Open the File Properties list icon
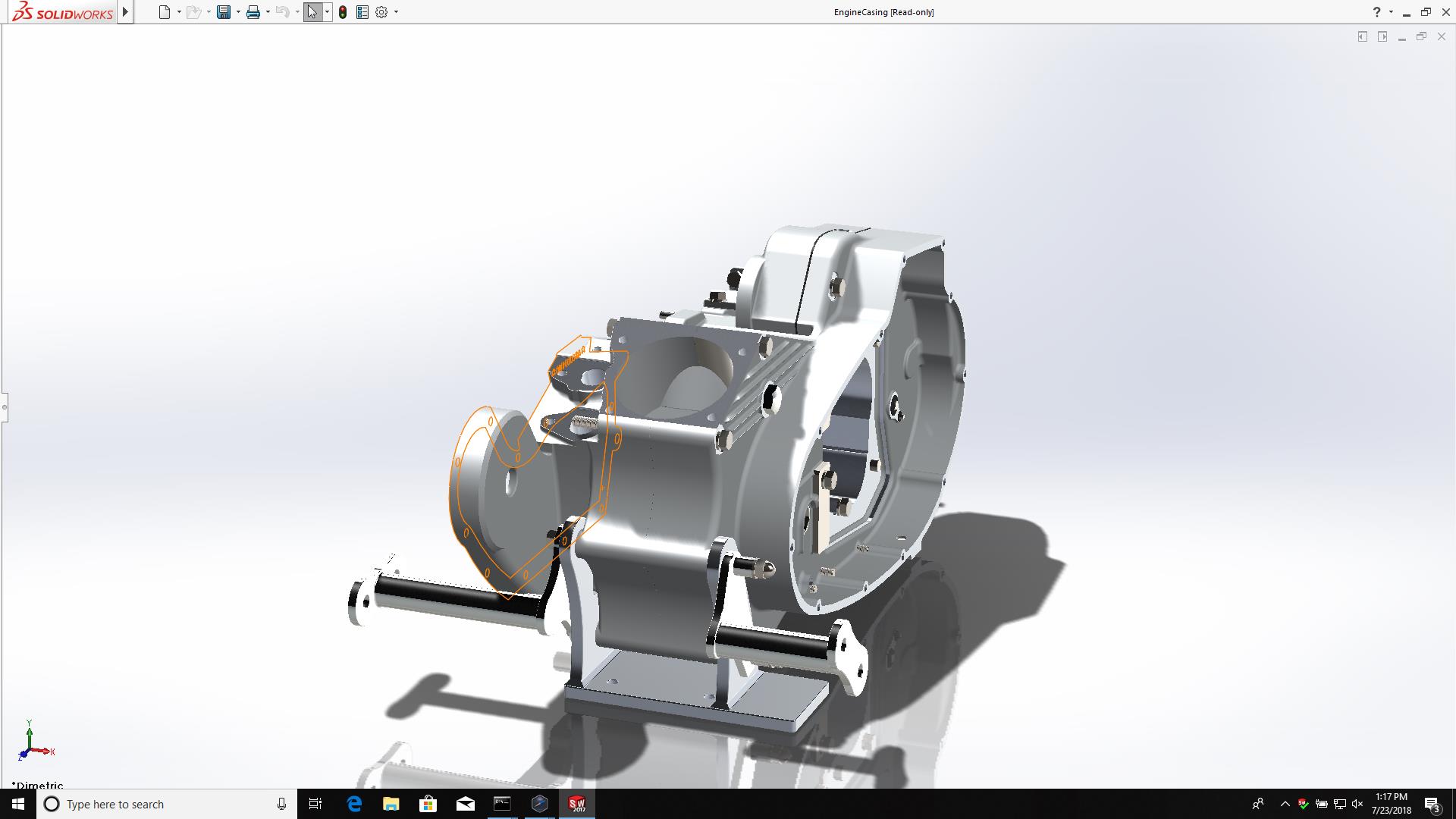 pos(362,12)
